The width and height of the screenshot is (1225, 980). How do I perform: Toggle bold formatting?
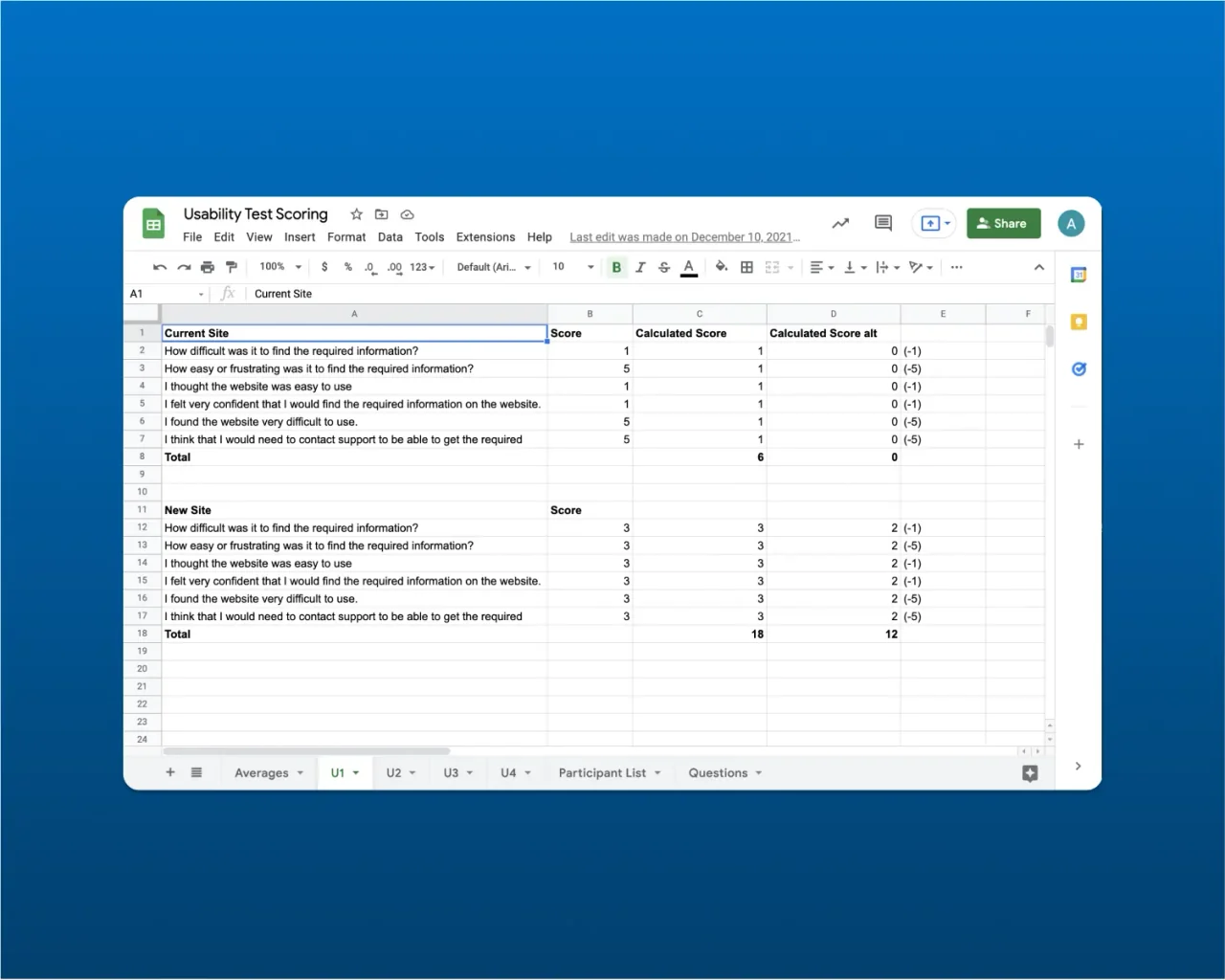point(616,267)
